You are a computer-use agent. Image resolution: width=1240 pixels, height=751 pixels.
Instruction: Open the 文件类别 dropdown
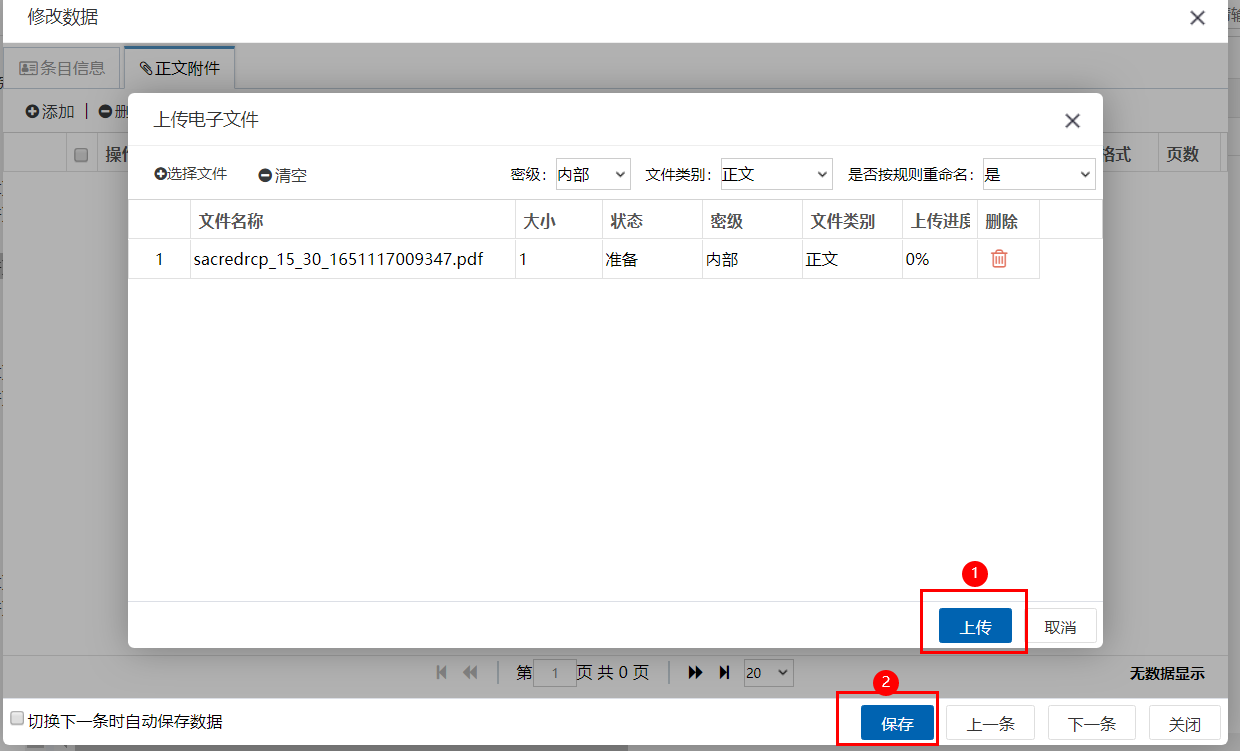click(776, 174)
